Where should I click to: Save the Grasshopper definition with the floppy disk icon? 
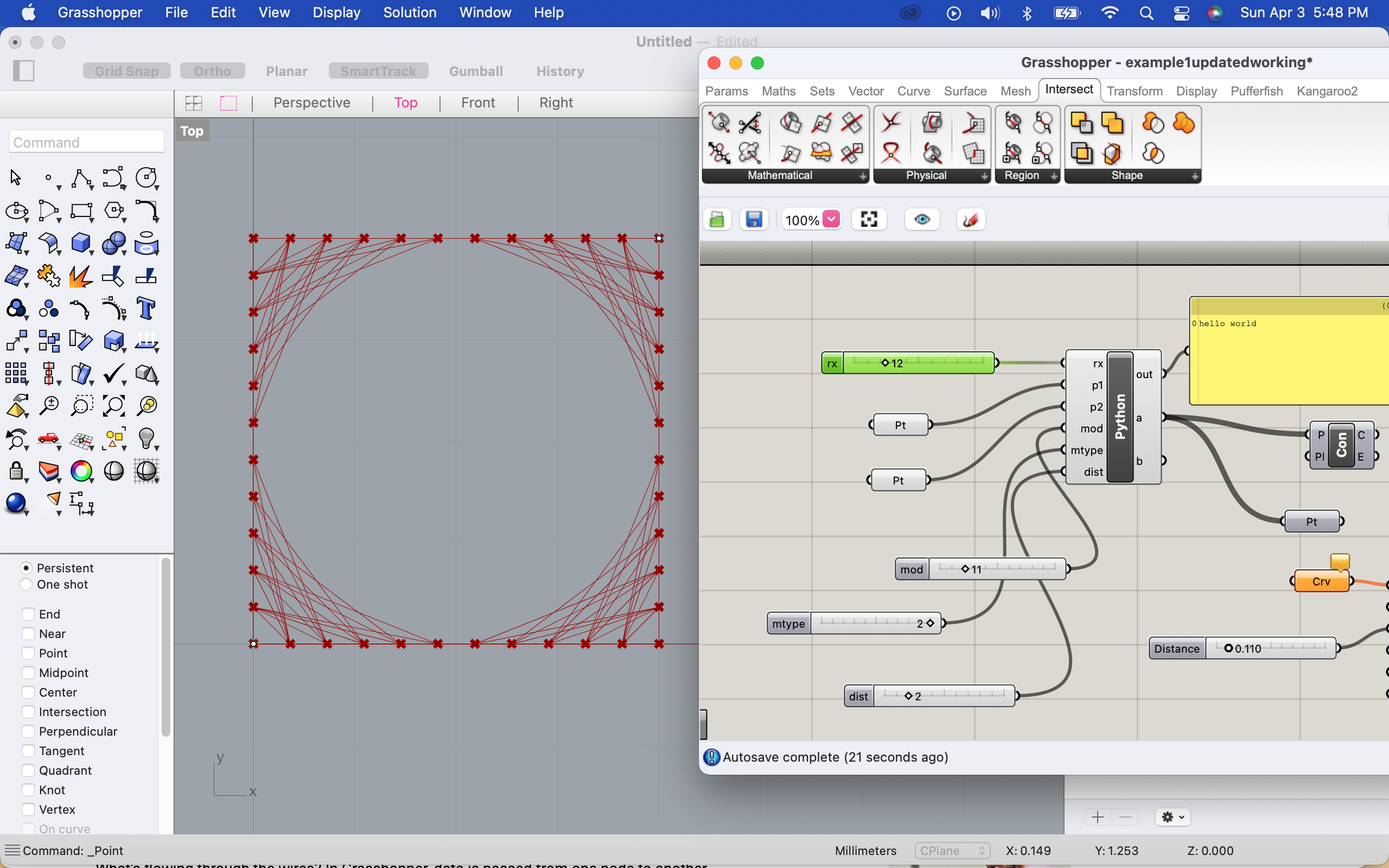pyautogui.click(x=754, y=219)
